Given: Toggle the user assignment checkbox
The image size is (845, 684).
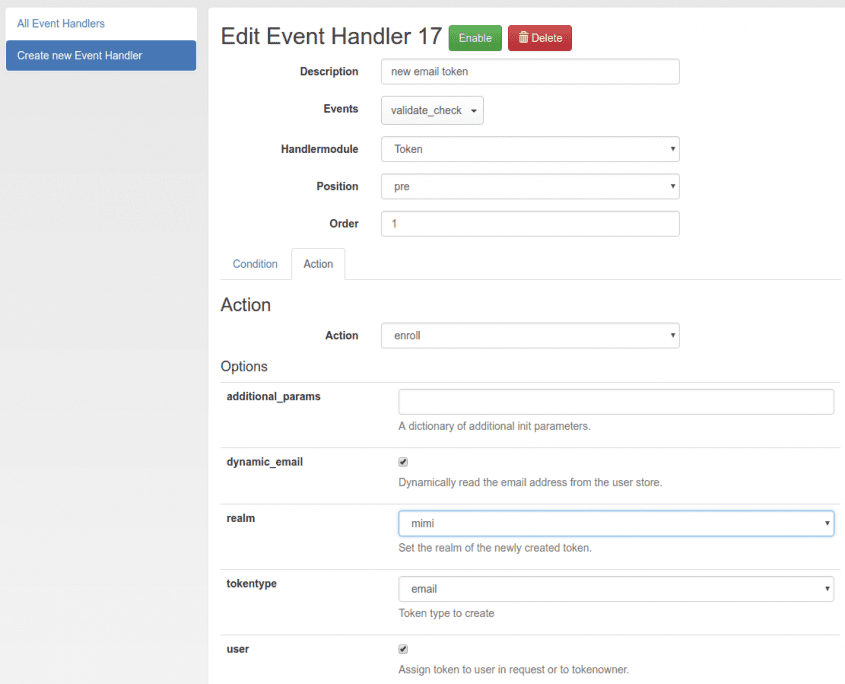Looking at the screenshot, I should [403, 649].
